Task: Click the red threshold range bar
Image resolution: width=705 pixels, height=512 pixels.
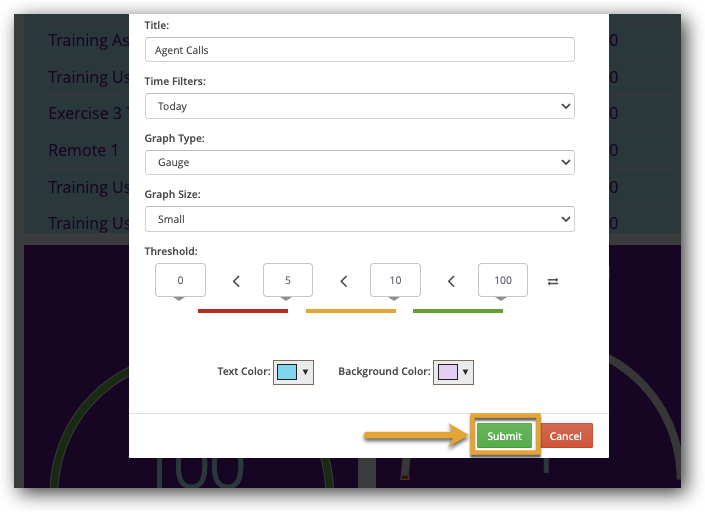Action: tap(243, 311)
